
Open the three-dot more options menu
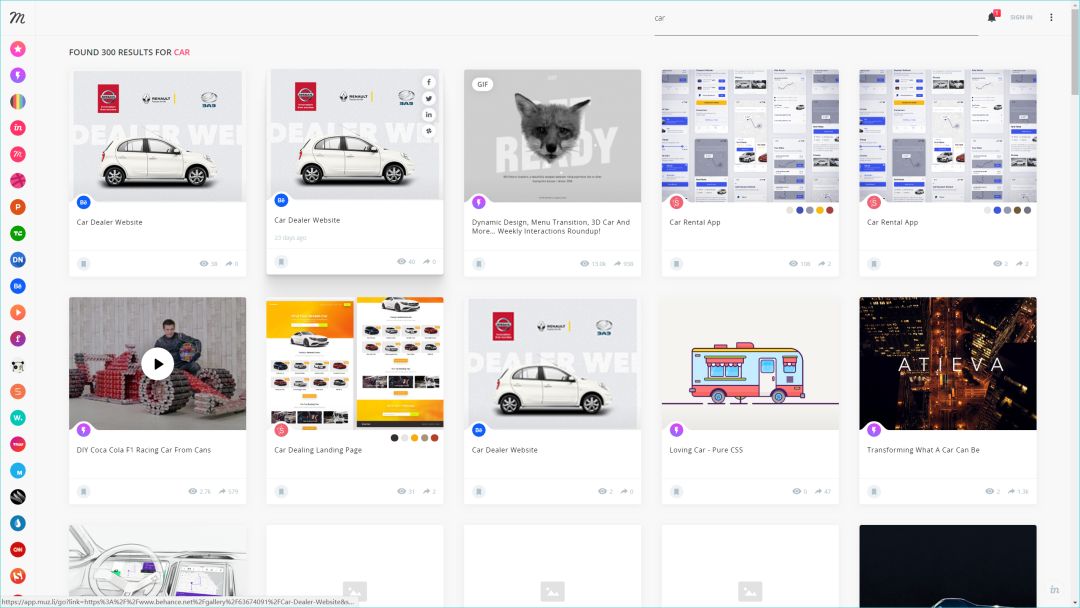pyautogui.click(x=1051, y=17)
